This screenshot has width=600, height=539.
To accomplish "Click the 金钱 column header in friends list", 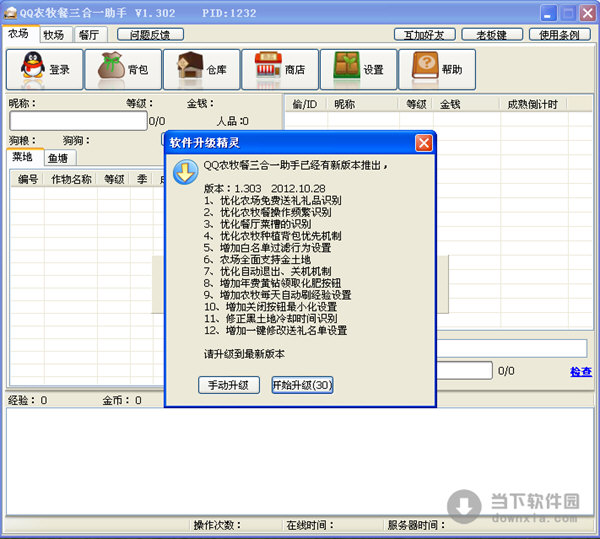I will (466, 104).
